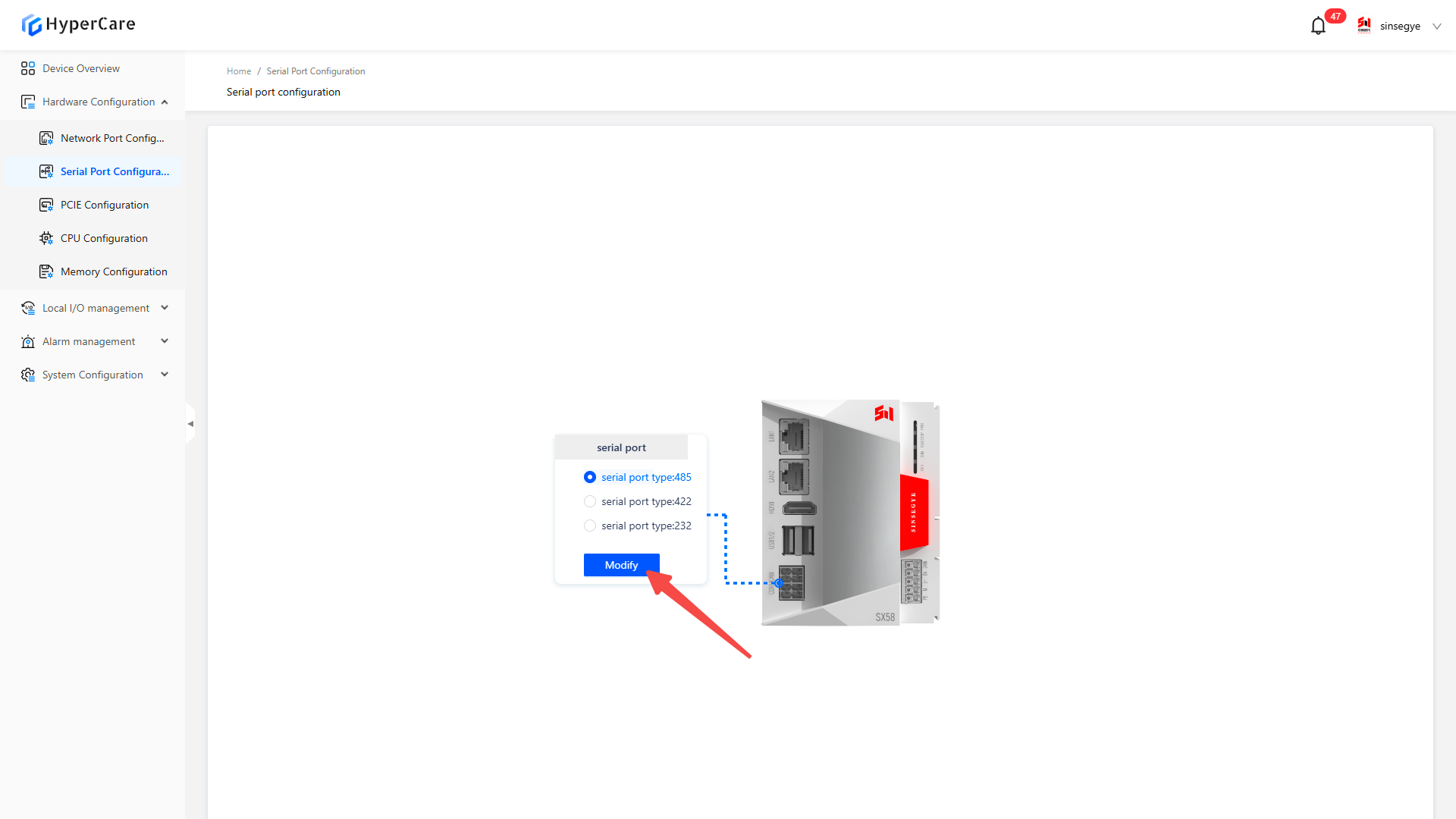Select serial port type:422 radio
Viewport: 1456px width, 819px height.
(590, 501)
